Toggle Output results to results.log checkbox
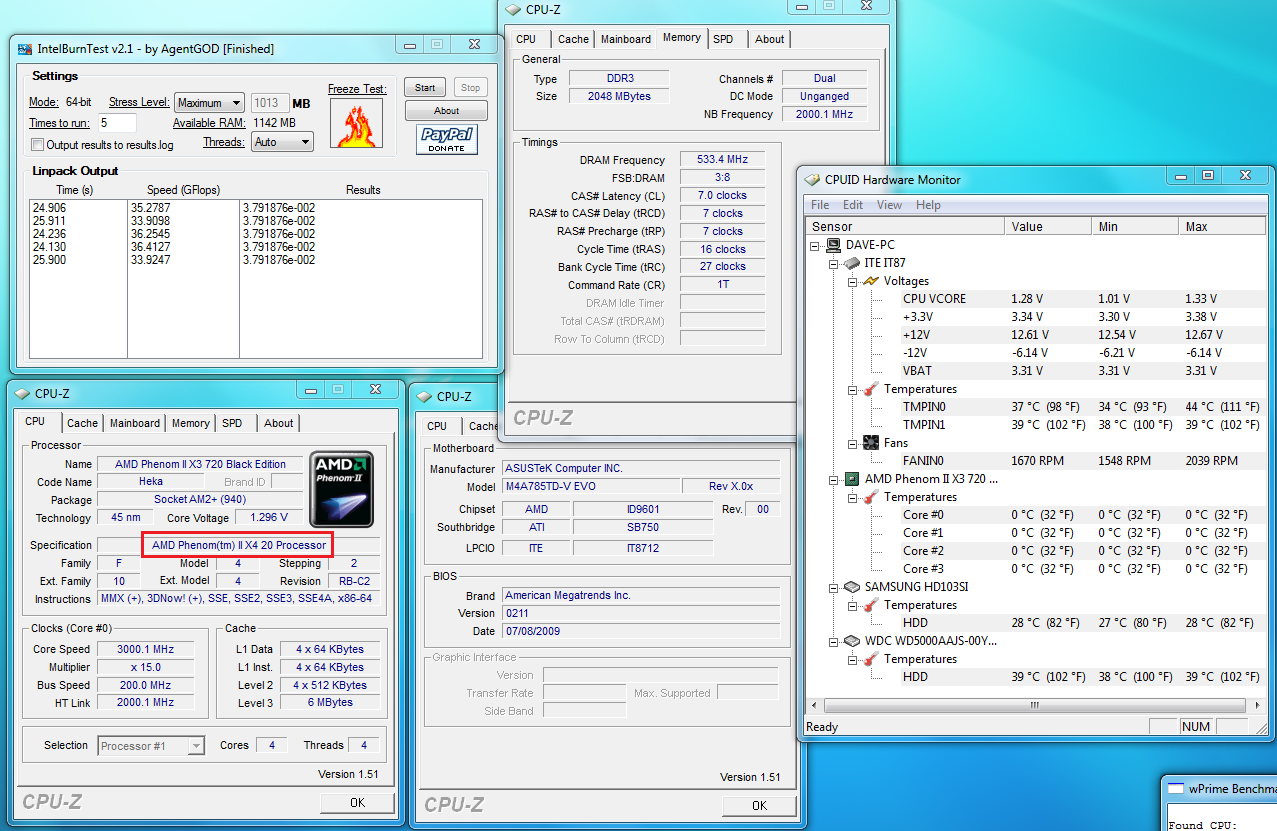 point(38,145)
